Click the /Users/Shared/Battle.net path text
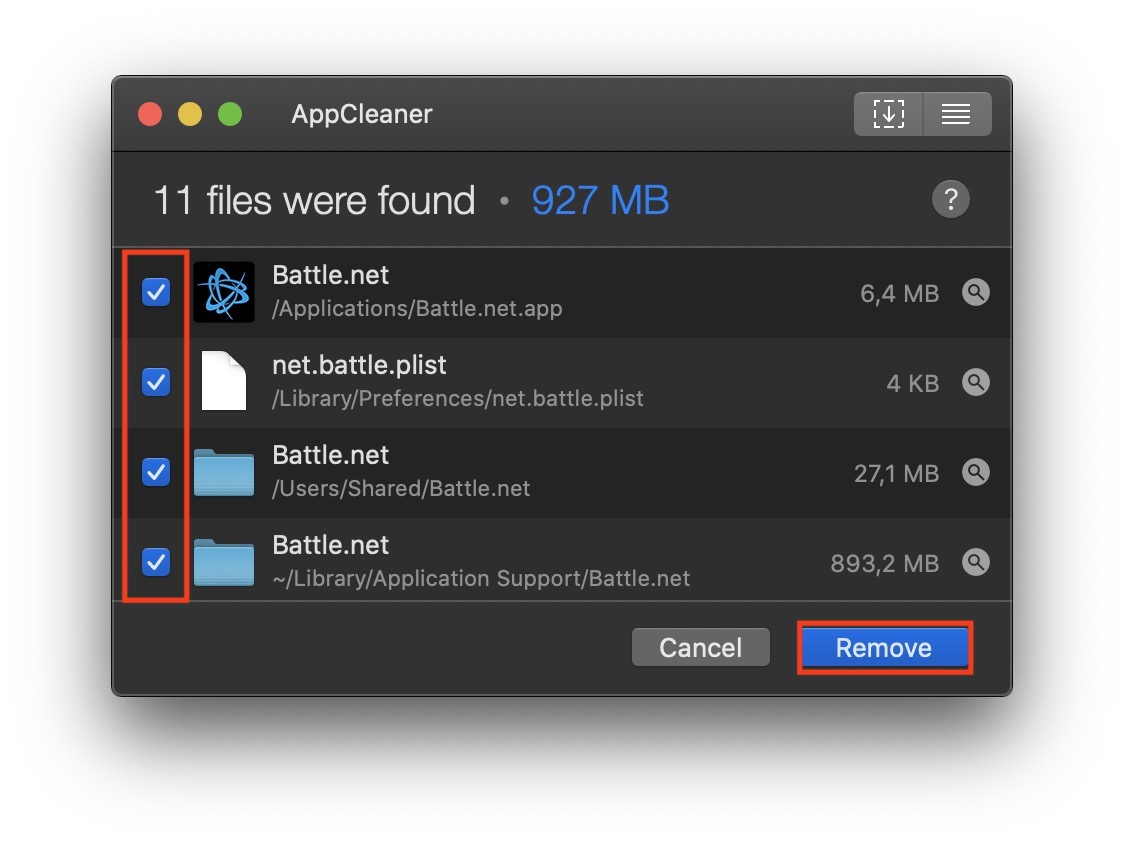This screenshot has width=1124, height=844. click(401, 489)
